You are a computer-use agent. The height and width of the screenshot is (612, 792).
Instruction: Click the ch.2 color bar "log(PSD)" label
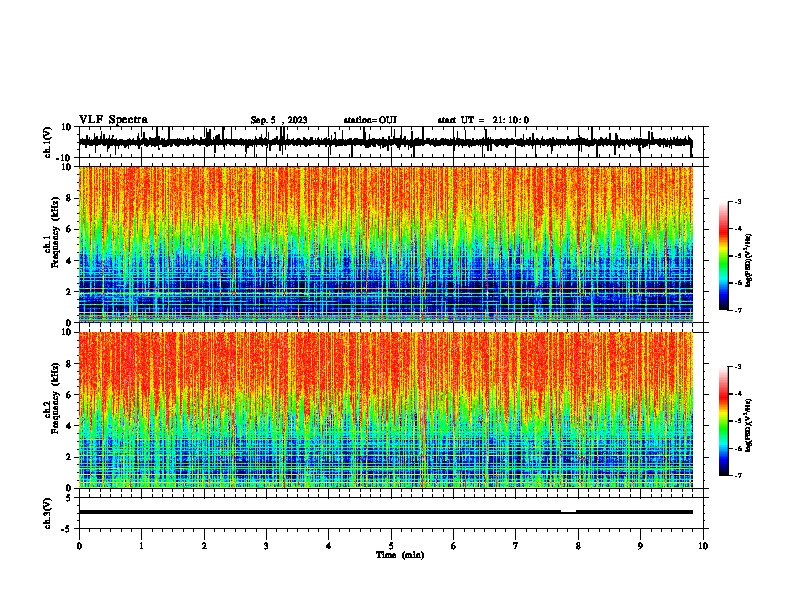point(749,425)
